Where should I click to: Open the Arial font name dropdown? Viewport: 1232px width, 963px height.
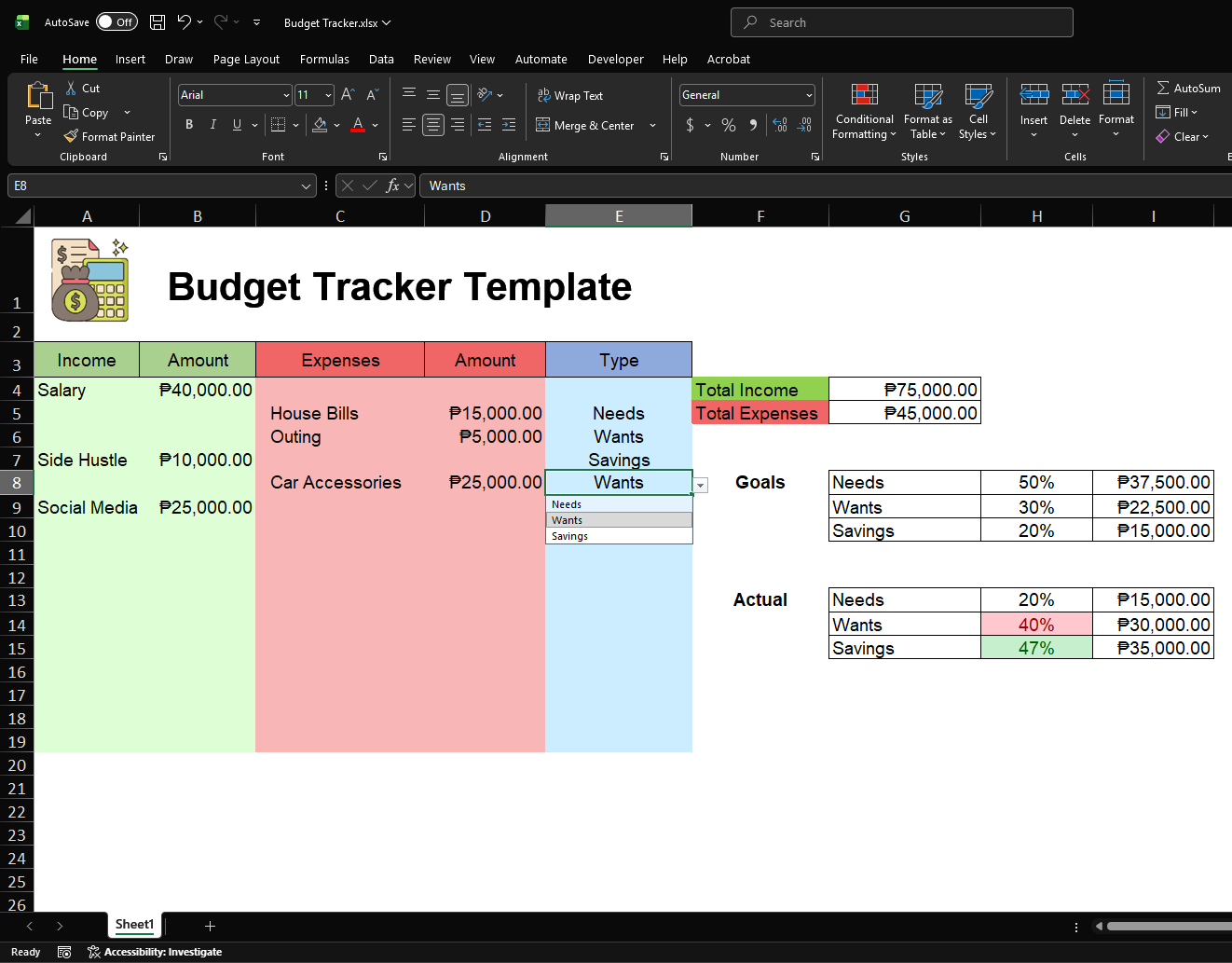click(285, 94)
